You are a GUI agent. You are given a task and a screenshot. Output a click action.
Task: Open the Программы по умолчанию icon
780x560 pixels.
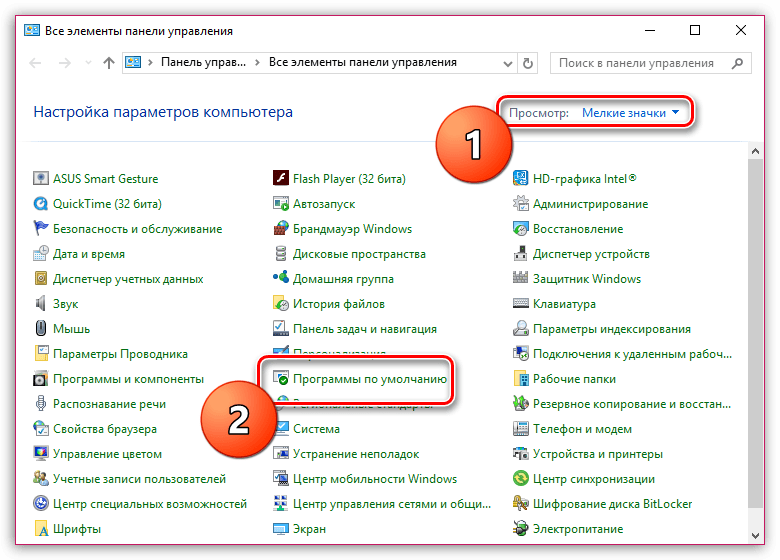281,378
